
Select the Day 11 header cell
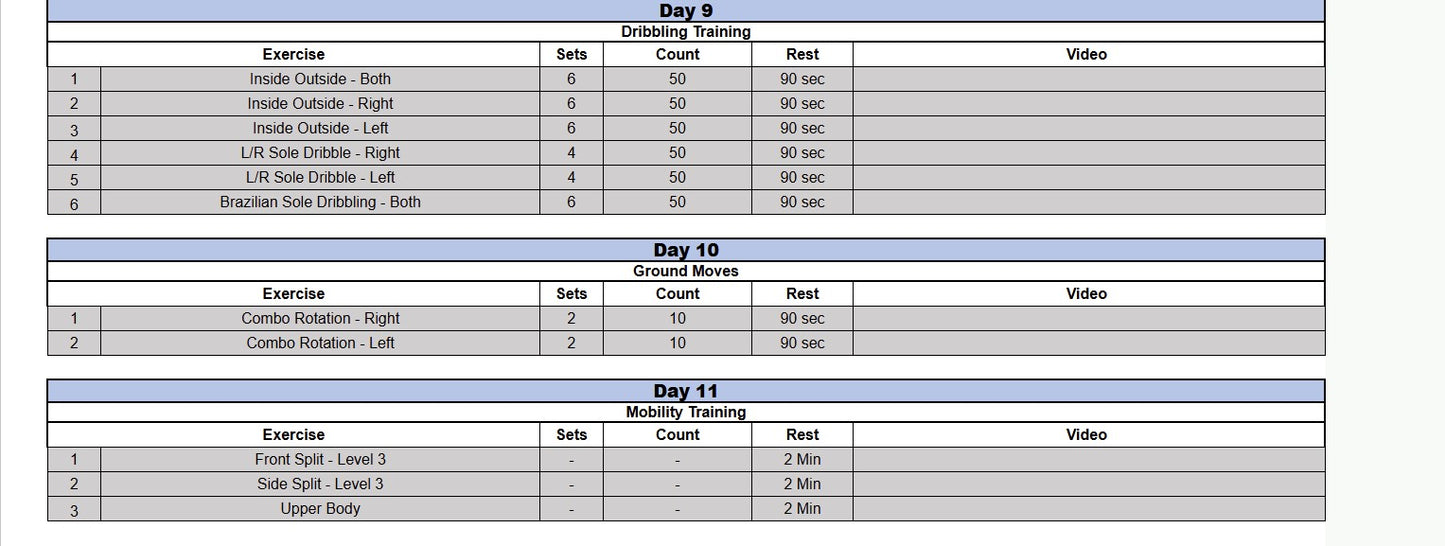[x=686, y=391]
